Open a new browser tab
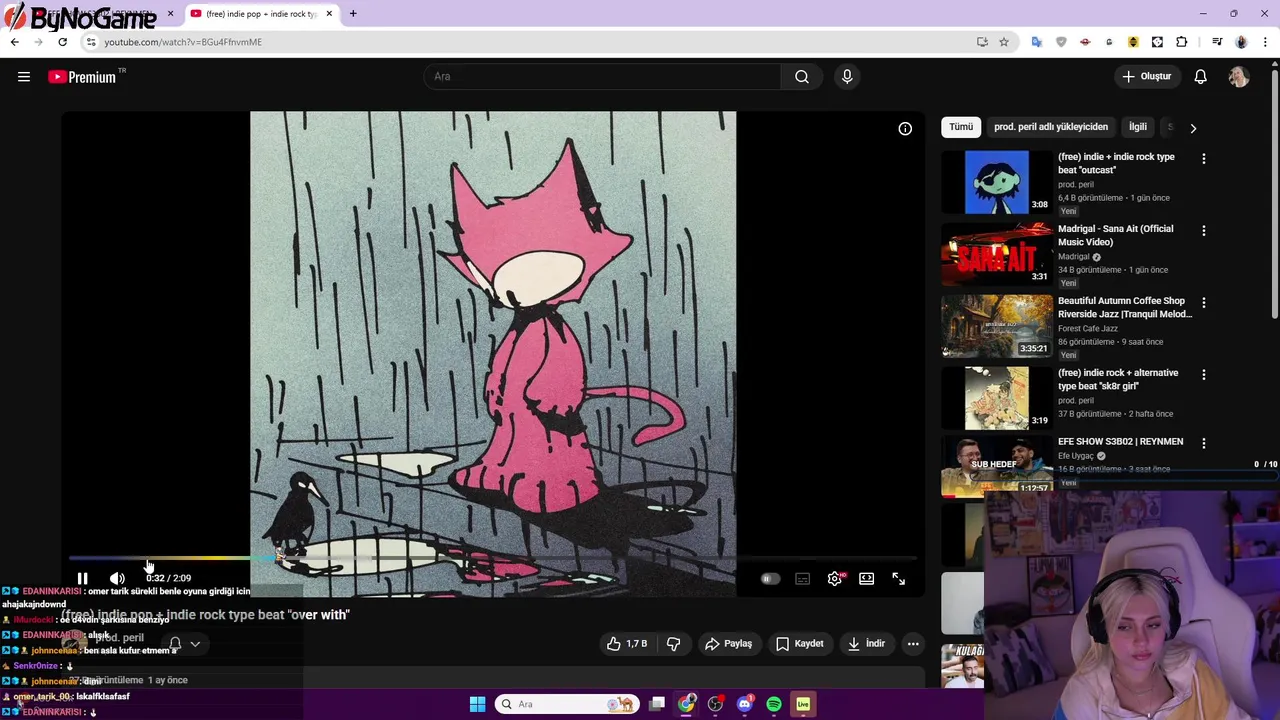The image size is (1280, 720). point(353,14)
